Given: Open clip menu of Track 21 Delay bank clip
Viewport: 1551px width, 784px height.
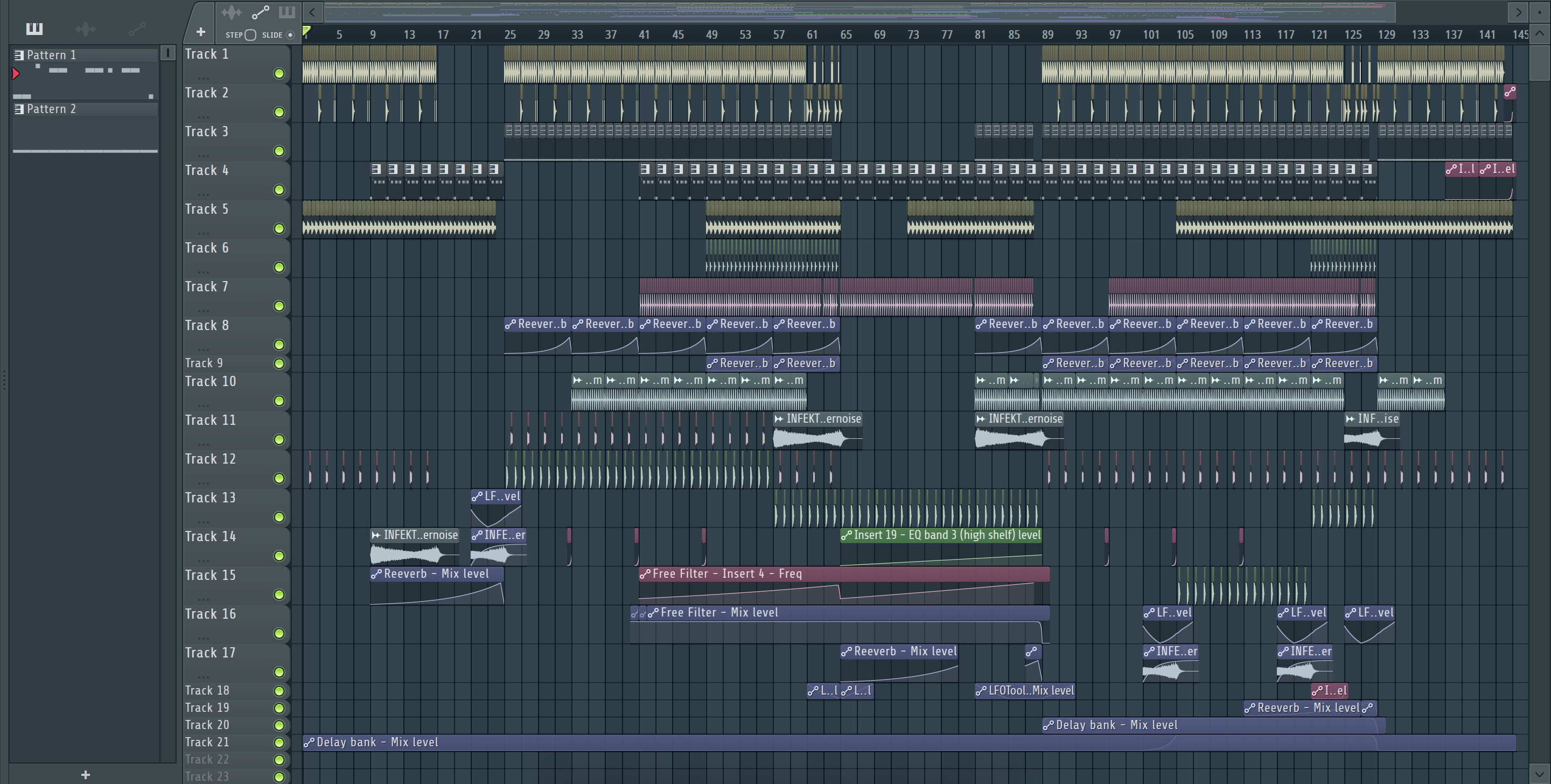Looking at the screenshot, I should pyautogui.click(x=309, y=743).
